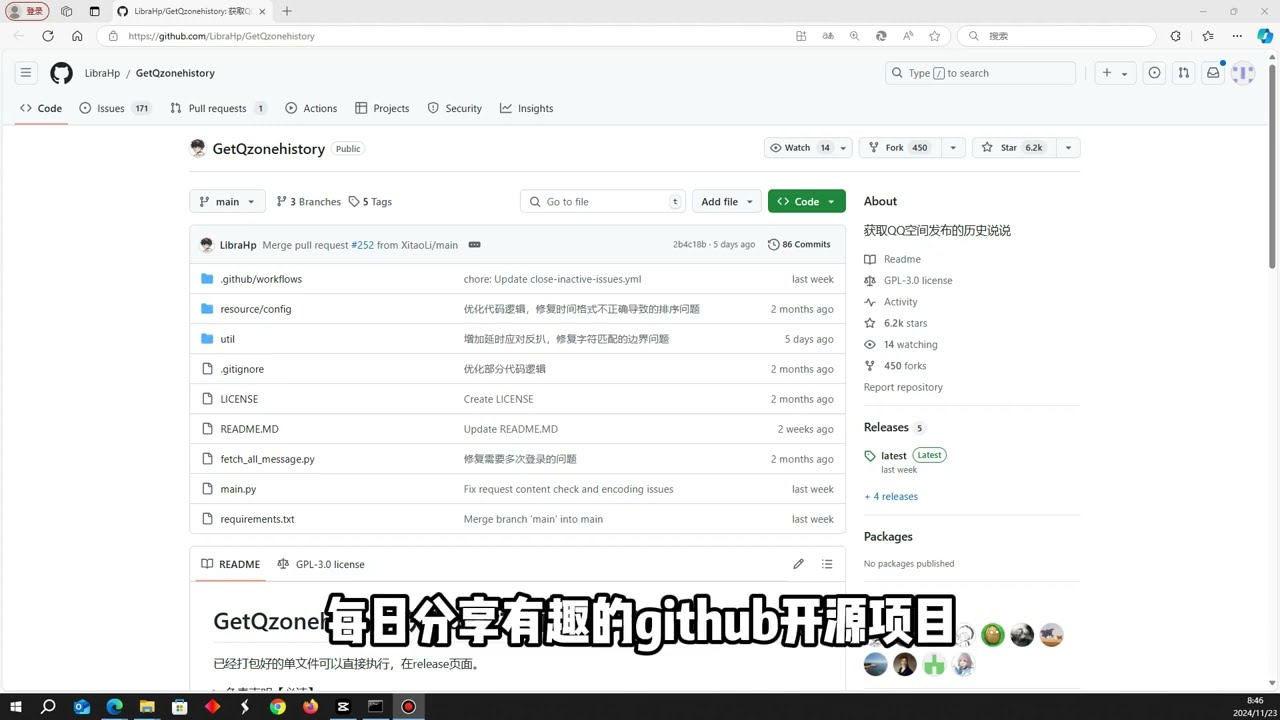Open browser extensions icon

click(1176, 36)
